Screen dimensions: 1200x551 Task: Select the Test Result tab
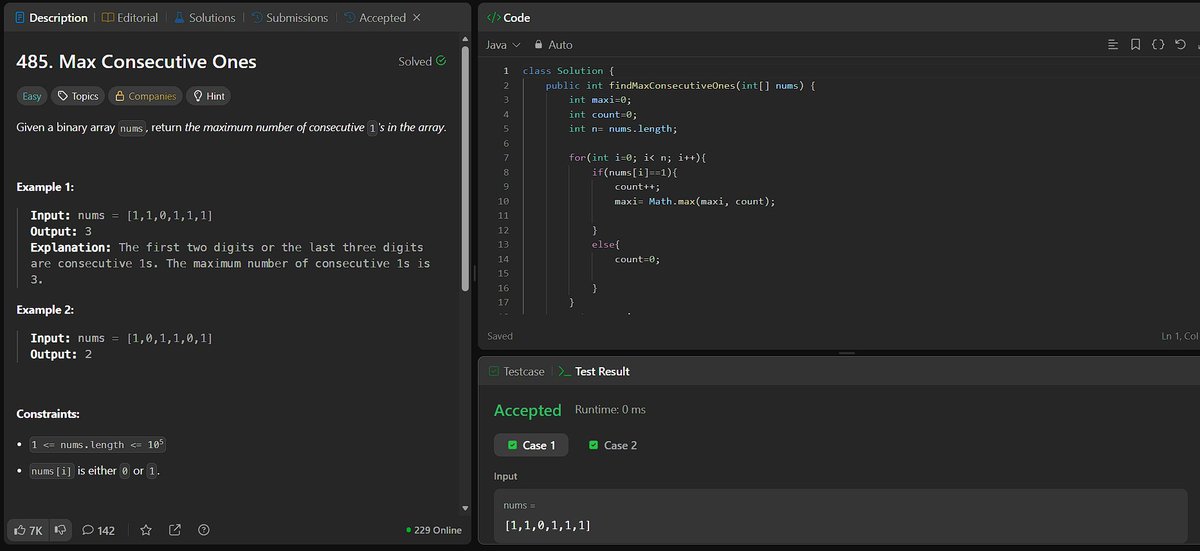[594, 371]
